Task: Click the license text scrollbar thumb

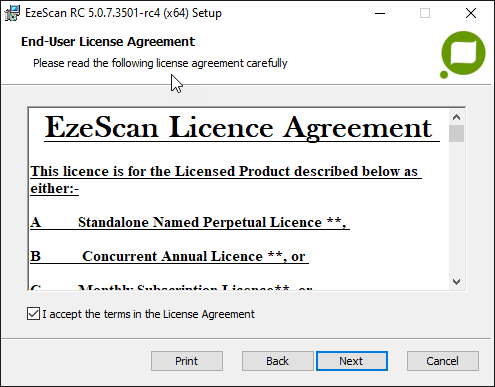Action: (x=456, y=134)
